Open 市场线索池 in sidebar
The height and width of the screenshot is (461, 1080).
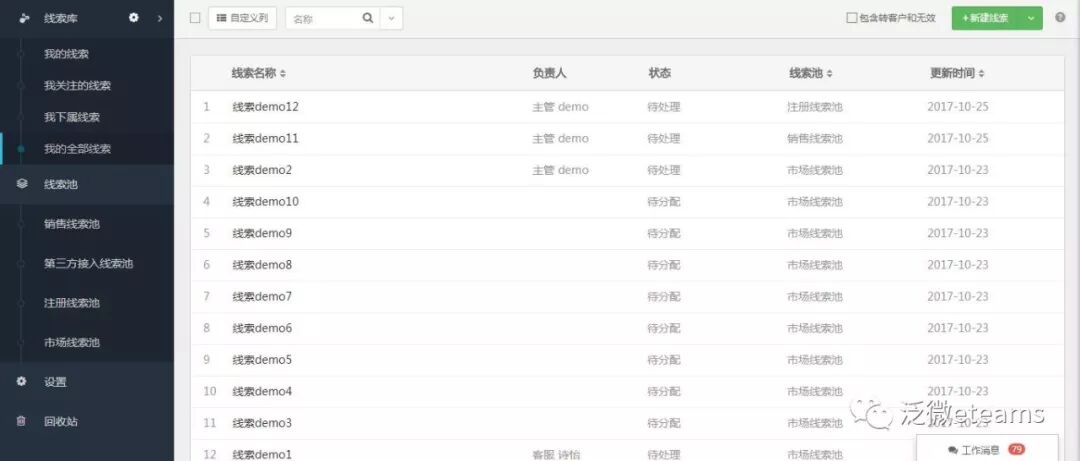pos(72,342)
